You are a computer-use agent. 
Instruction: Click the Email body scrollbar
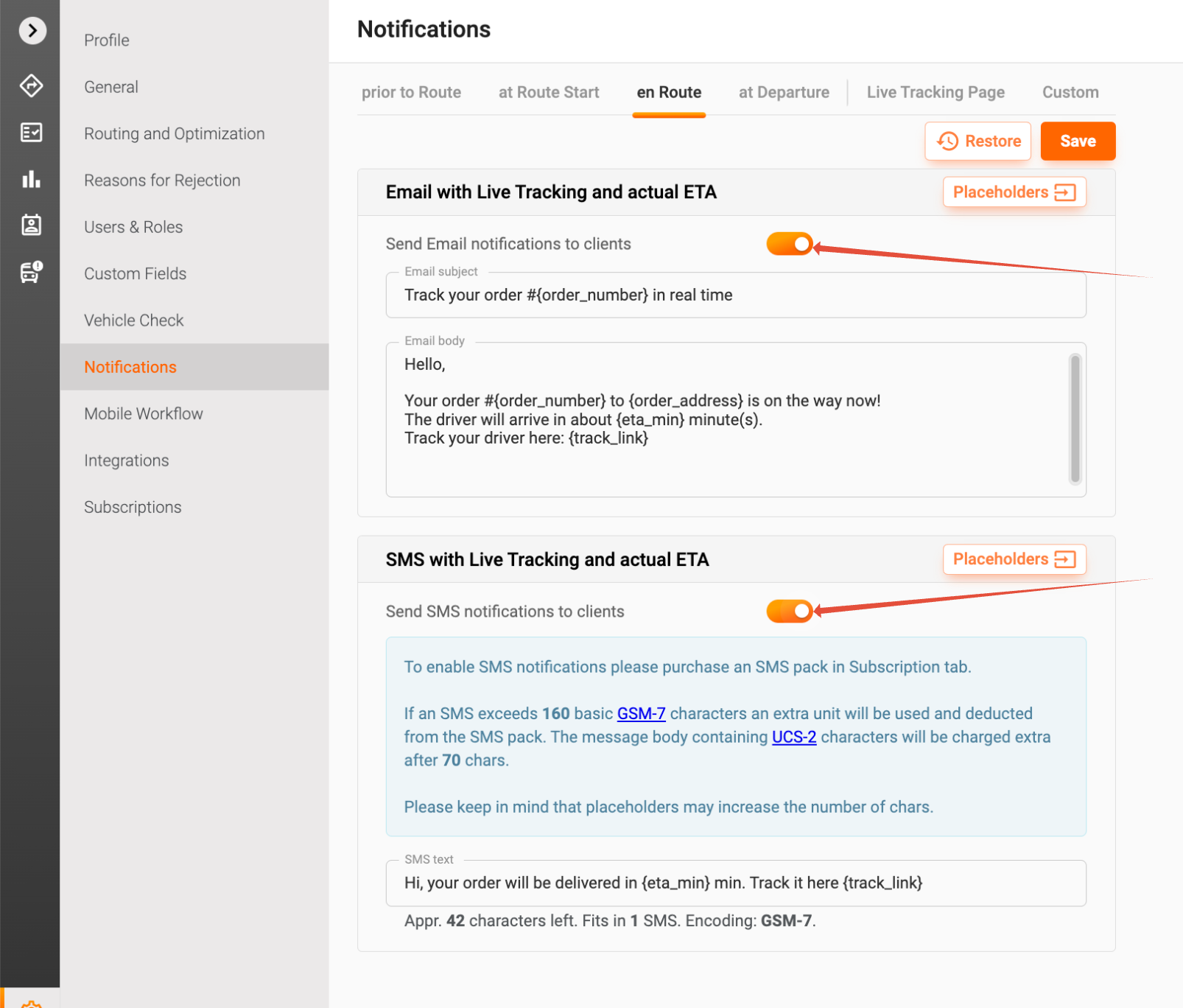tap(1075, 419)
